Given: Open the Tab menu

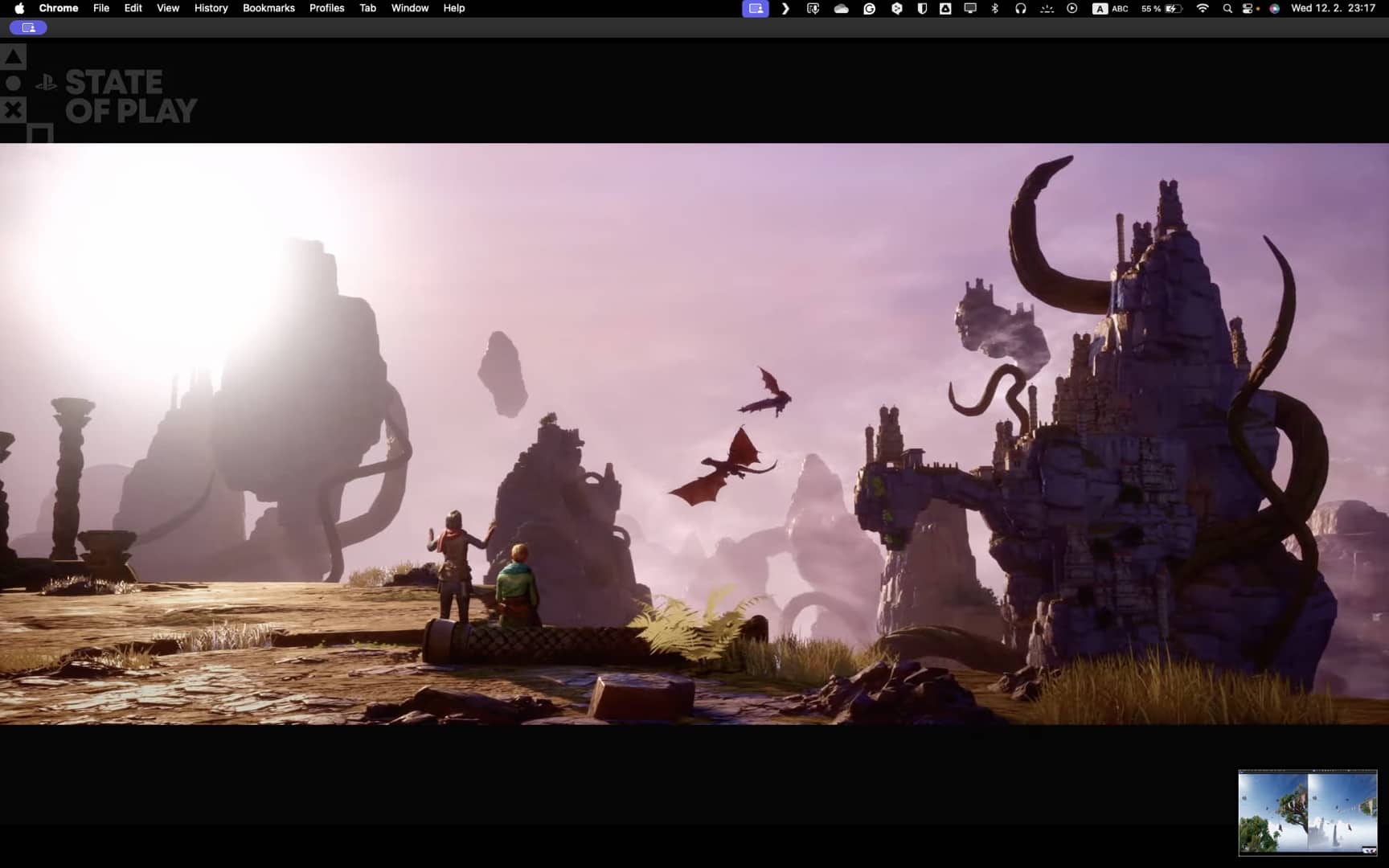Looking at the screenshot, I should pyautogui.click(x=367, y=8).
